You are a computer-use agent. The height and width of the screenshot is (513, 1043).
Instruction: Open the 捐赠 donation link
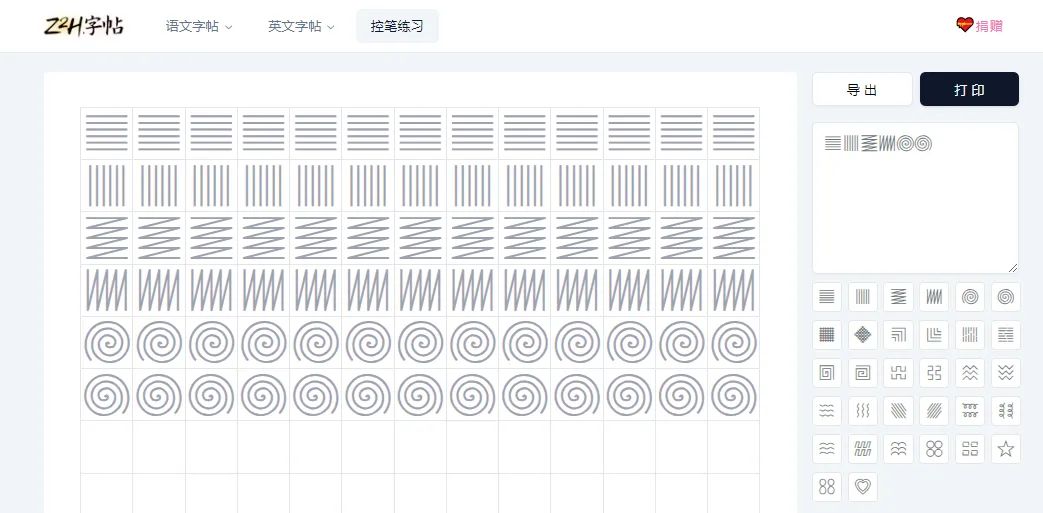click(x=980, y=25)
